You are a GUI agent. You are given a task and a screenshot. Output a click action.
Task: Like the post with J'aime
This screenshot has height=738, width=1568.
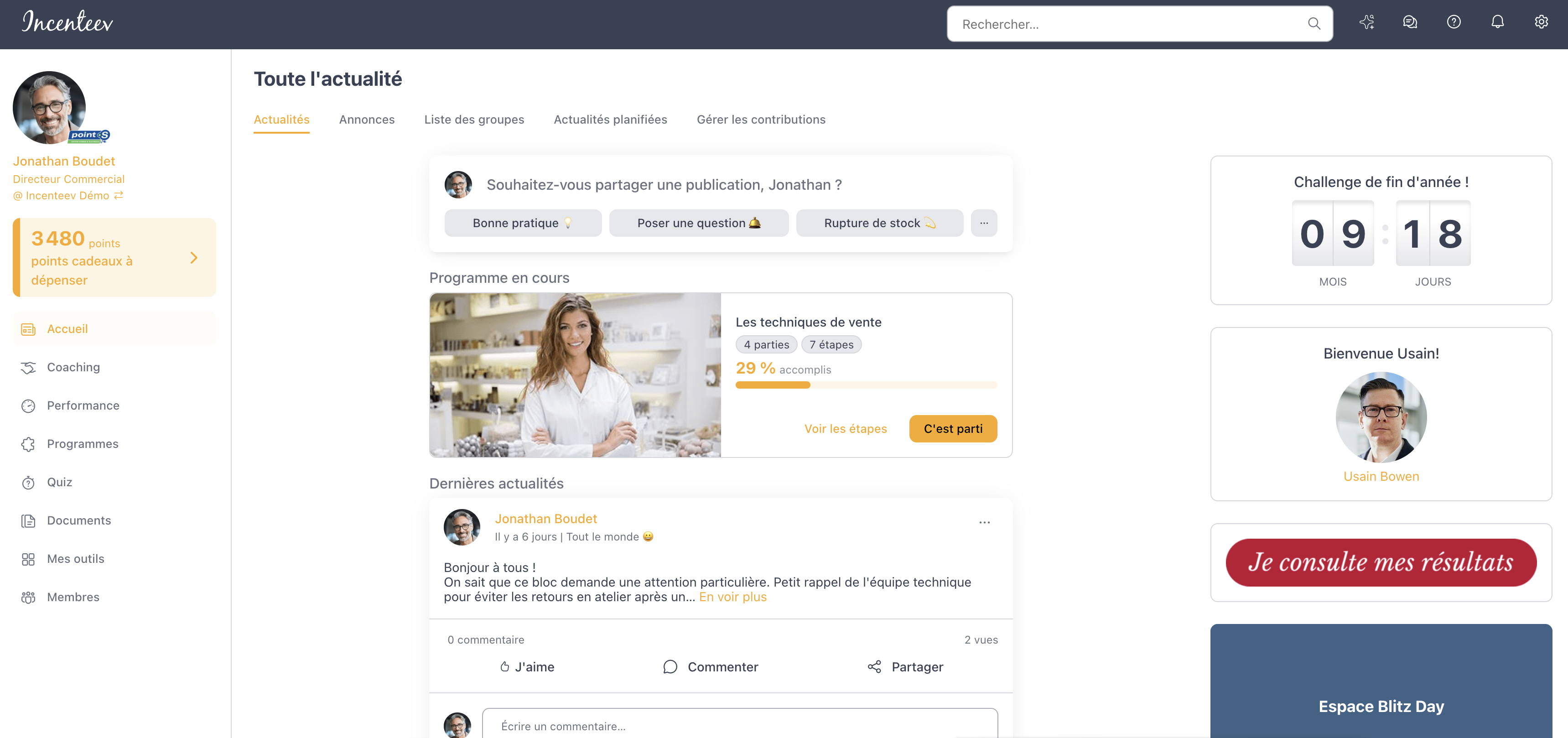526,667
